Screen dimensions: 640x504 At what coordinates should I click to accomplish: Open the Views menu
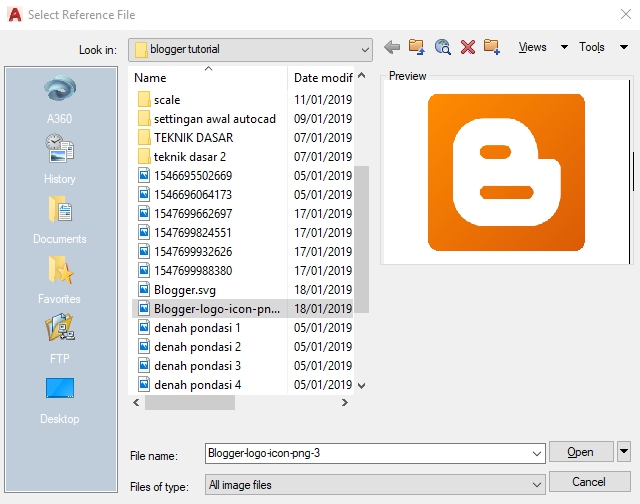point(532,47)
